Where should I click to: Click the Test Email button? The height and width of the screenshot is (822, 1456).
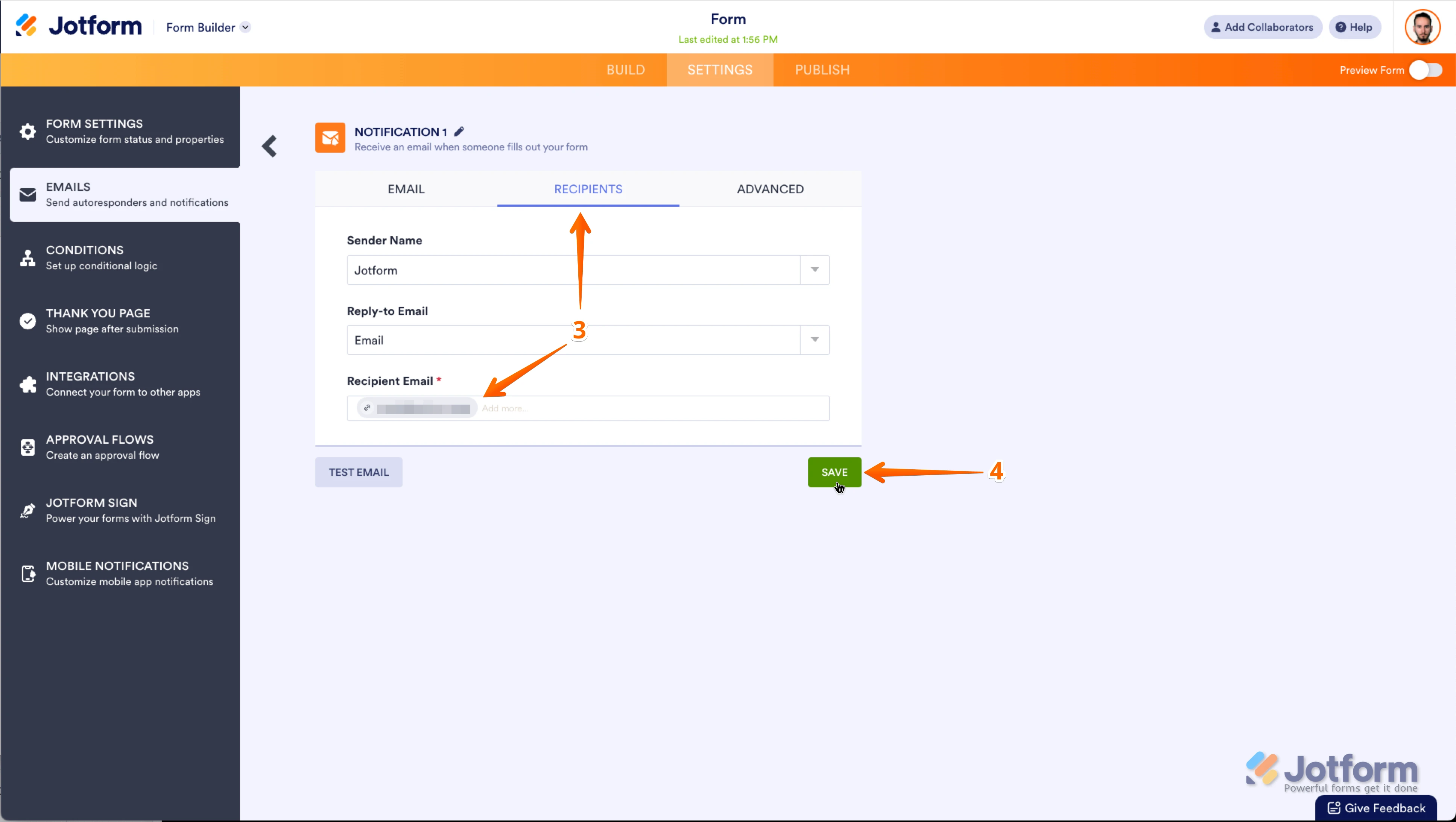pyautogui.click(x=358, y=472)
